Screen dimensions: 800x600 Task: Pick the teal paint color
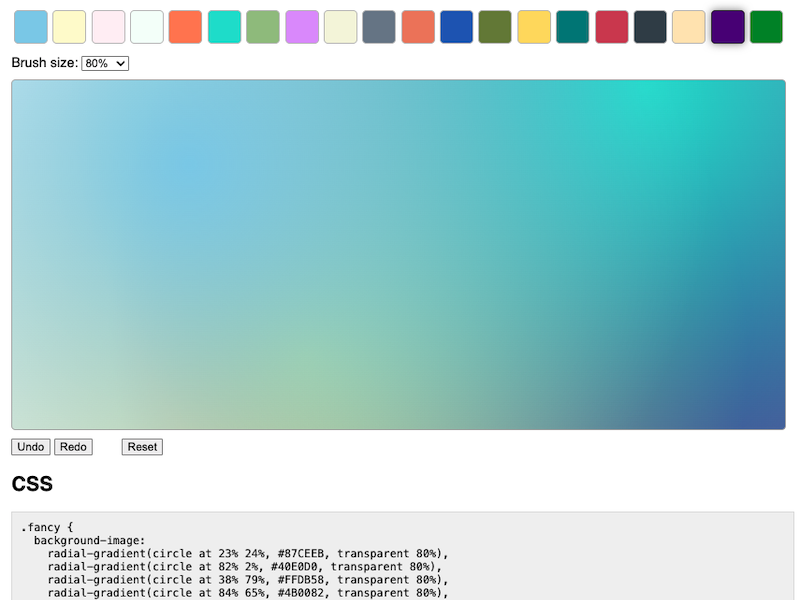572,27
